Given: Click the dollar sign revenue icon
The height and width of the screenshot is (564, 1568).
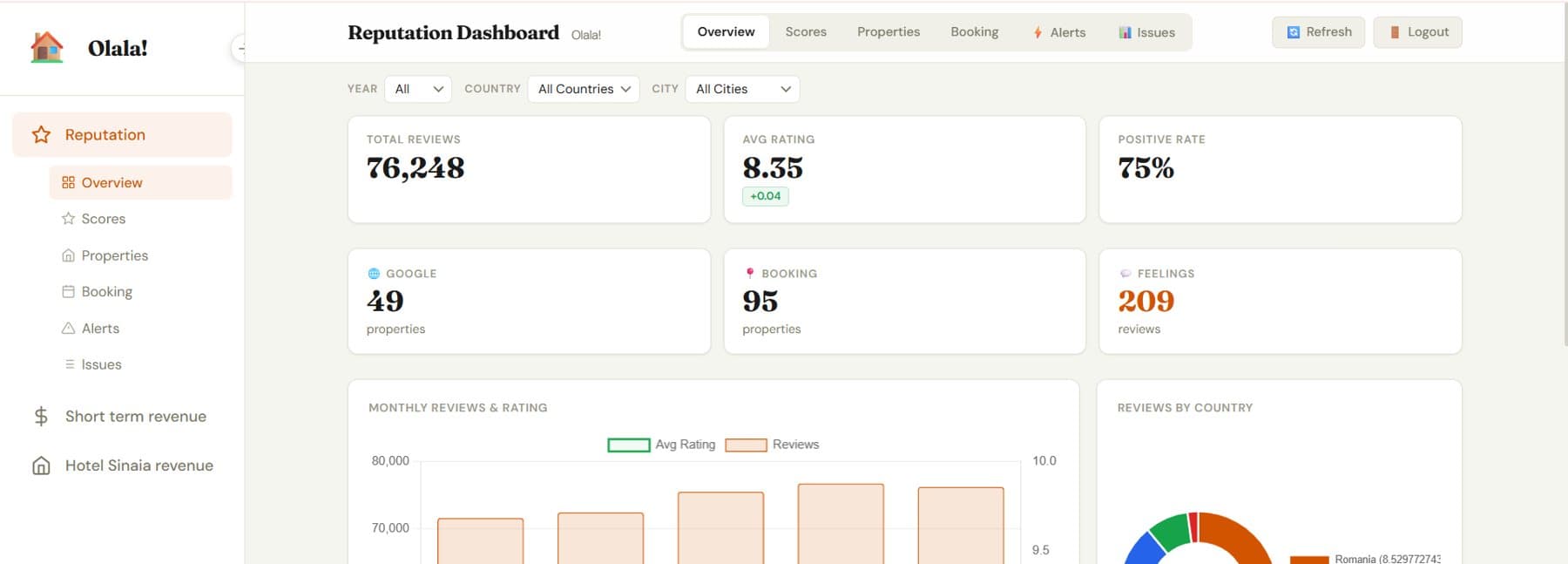Looking at the screenshot, I should [x=41, y=417].
